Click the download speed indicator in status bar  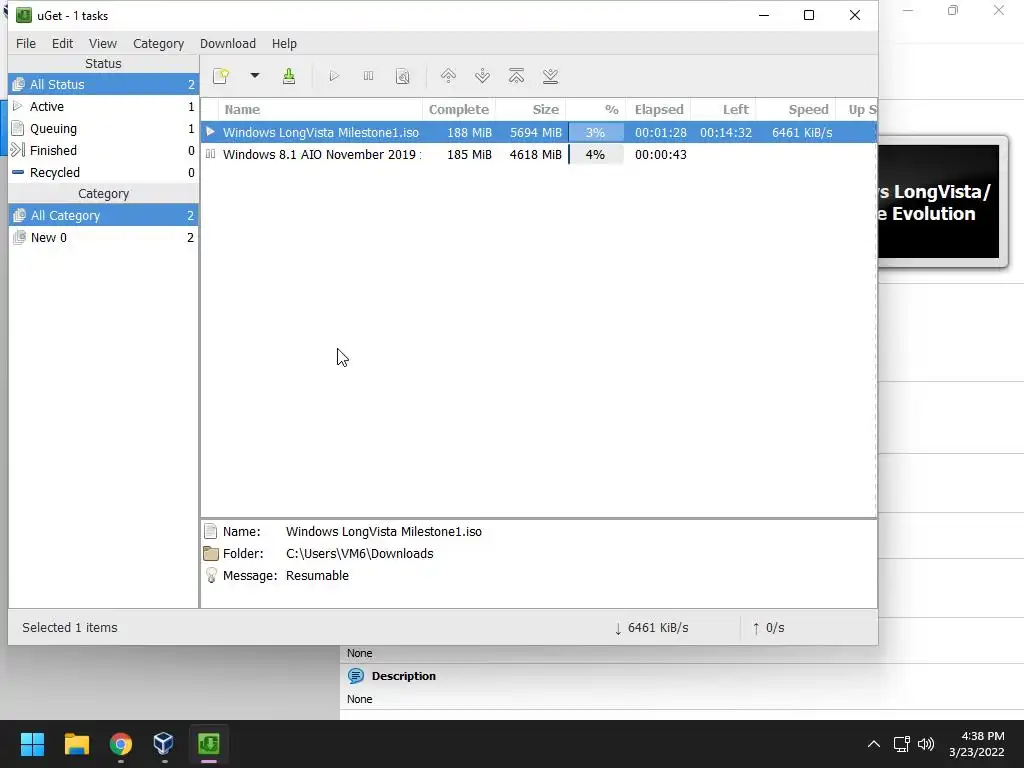651,628
